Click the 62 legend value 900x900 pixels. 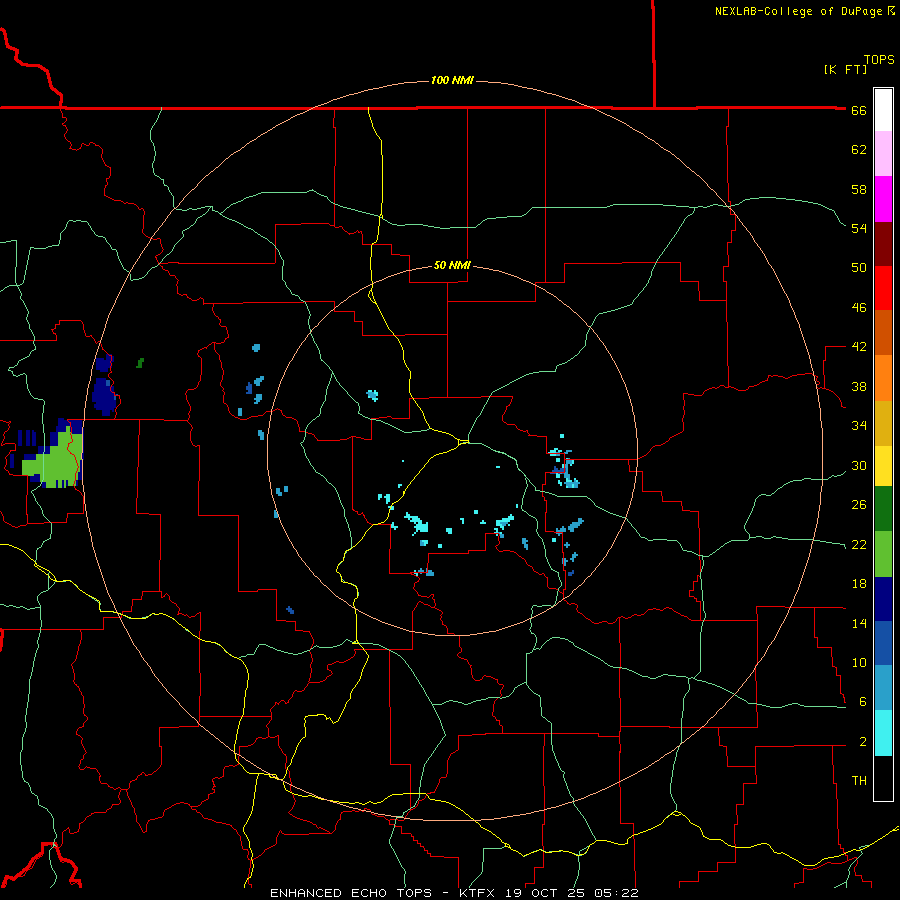(x=859, y=150)
